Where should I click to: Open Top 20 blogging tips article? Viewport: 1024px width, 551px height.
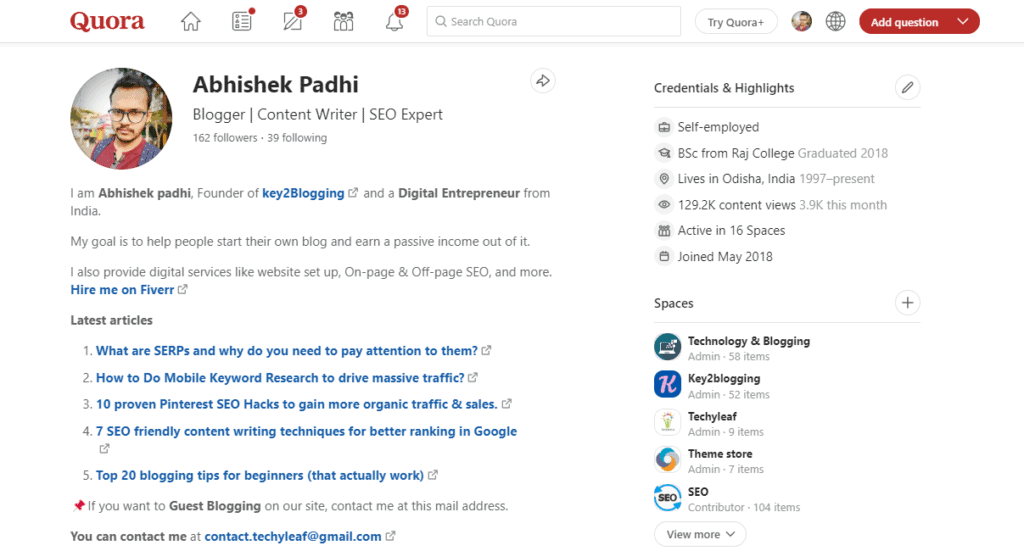(x=260, y=476)
